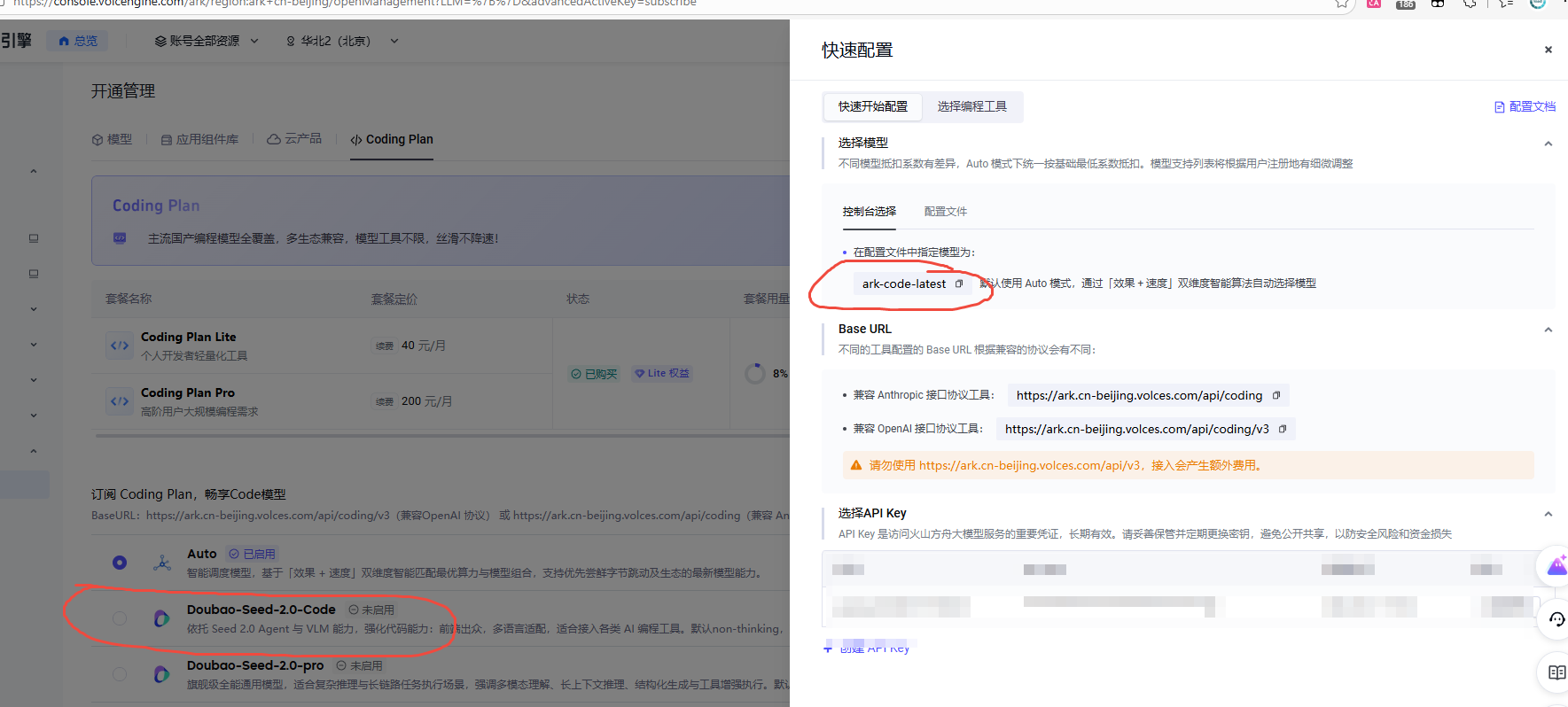Switch to the 配置文件 tab
Image resolution: width=1568 pixels, height=707 pixels.
[x=945, y=212]
